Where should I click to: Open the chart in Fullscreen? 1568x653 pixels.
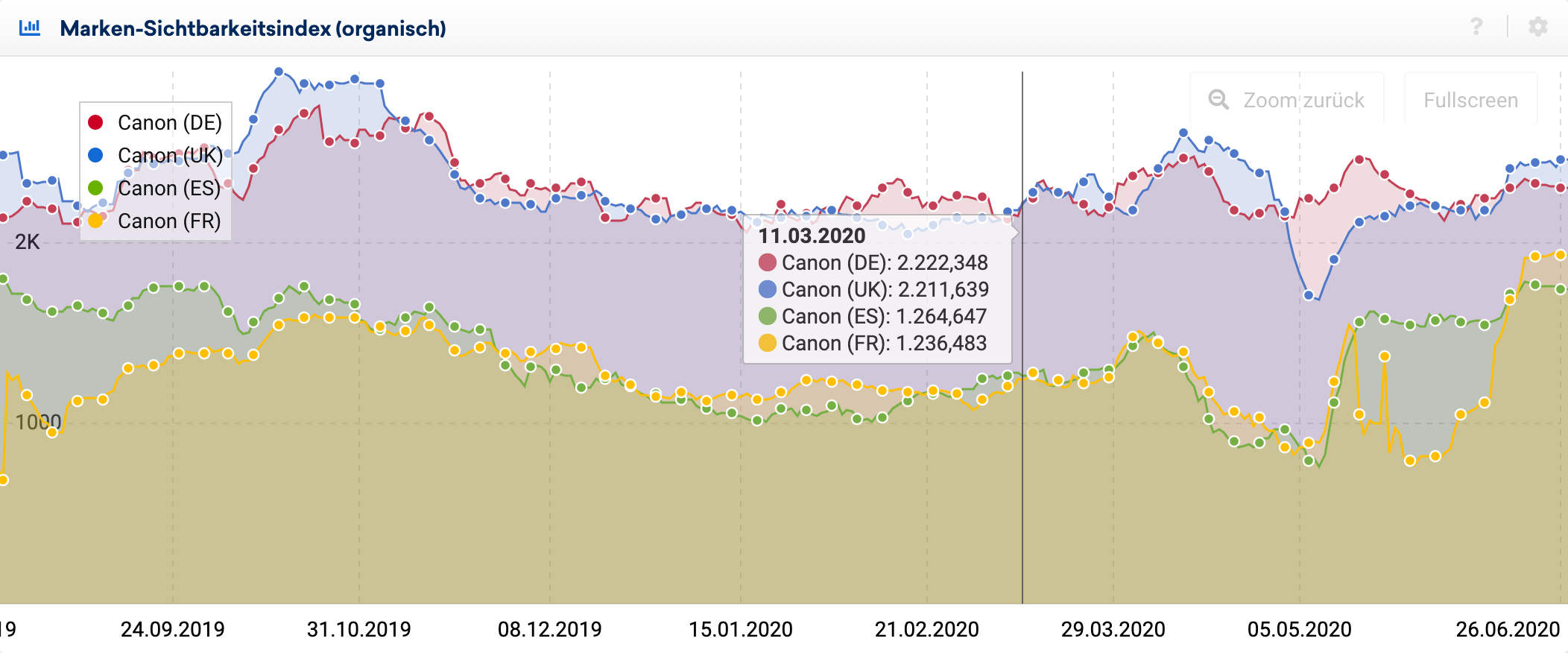pyautogui.click(x=1470, y=100)
